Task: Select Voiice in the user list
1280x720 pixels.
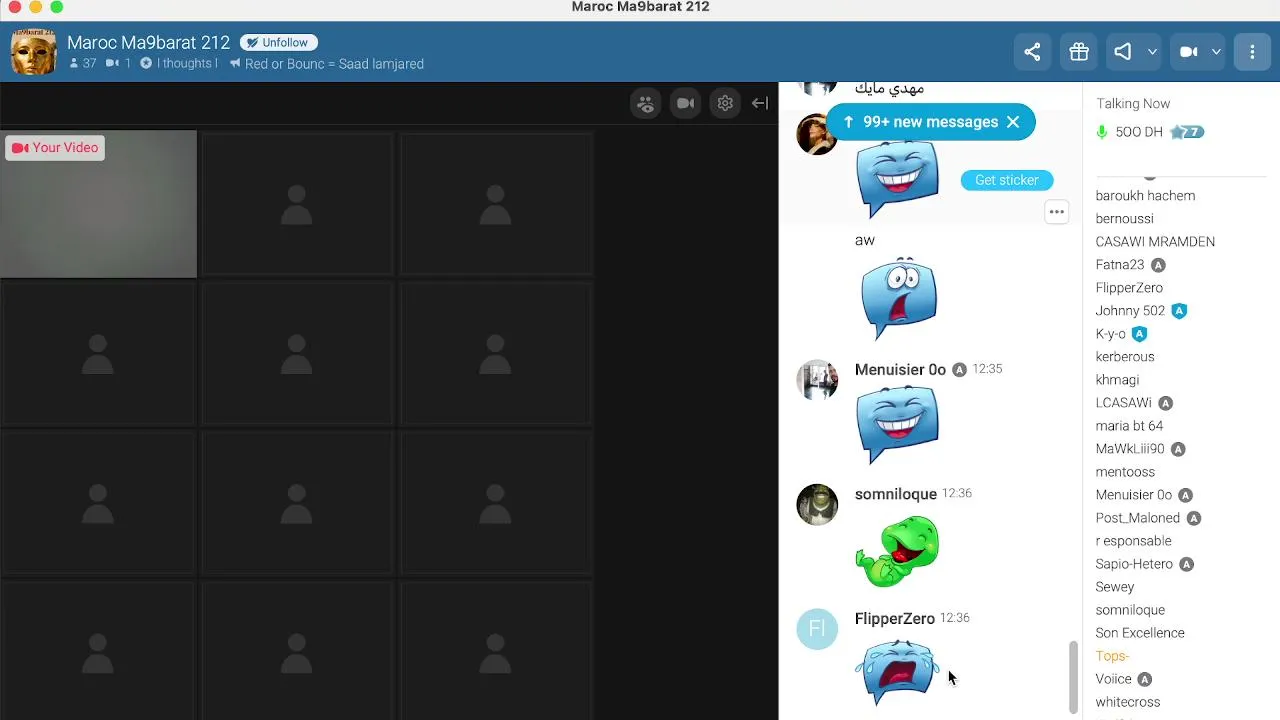Action: click(1113, 679)
